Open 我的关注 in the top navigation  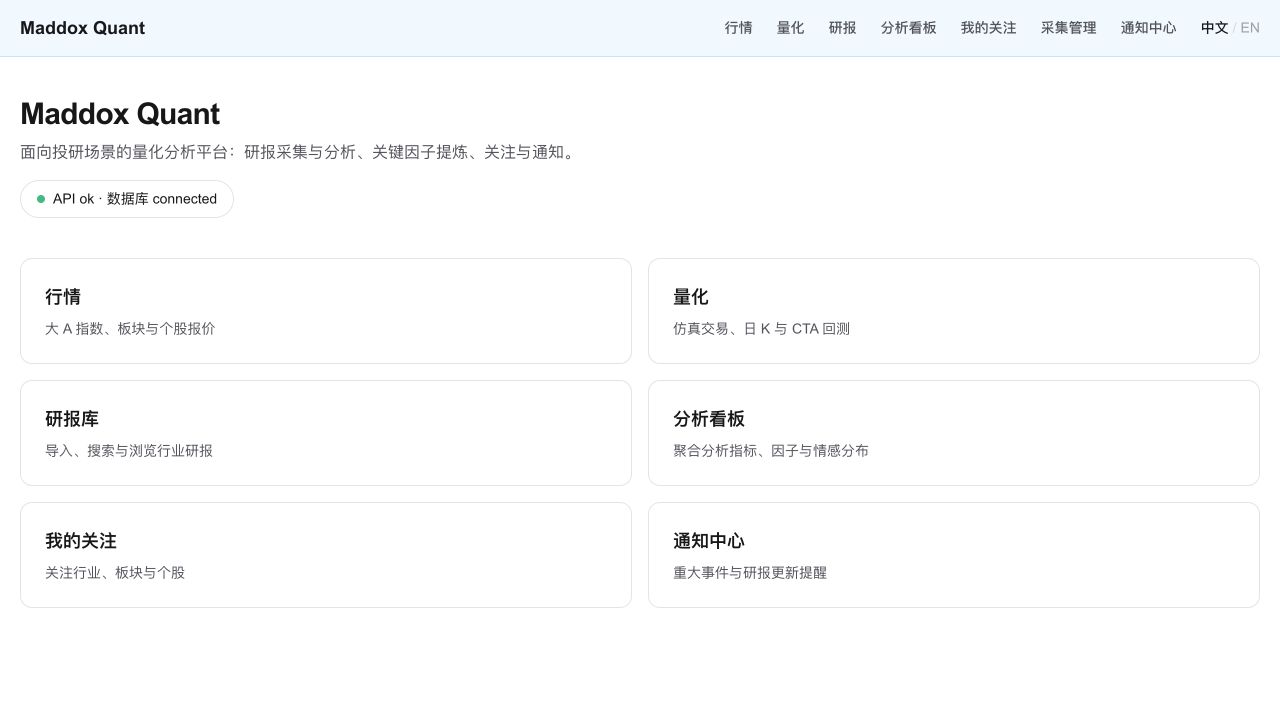988,28
